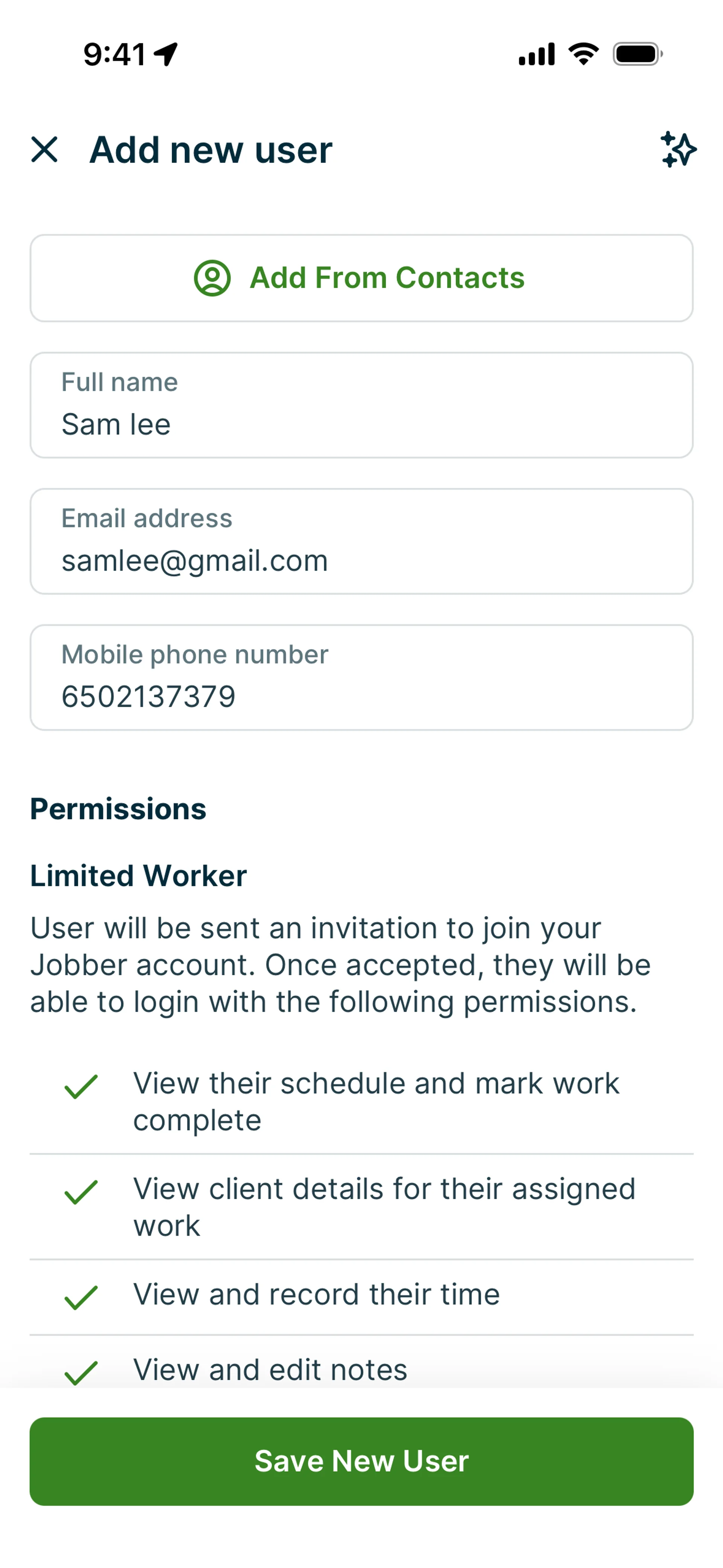The image size is (723, 1568).
Task: Tap the sparkle AI assistant icon
Action: 678,150
